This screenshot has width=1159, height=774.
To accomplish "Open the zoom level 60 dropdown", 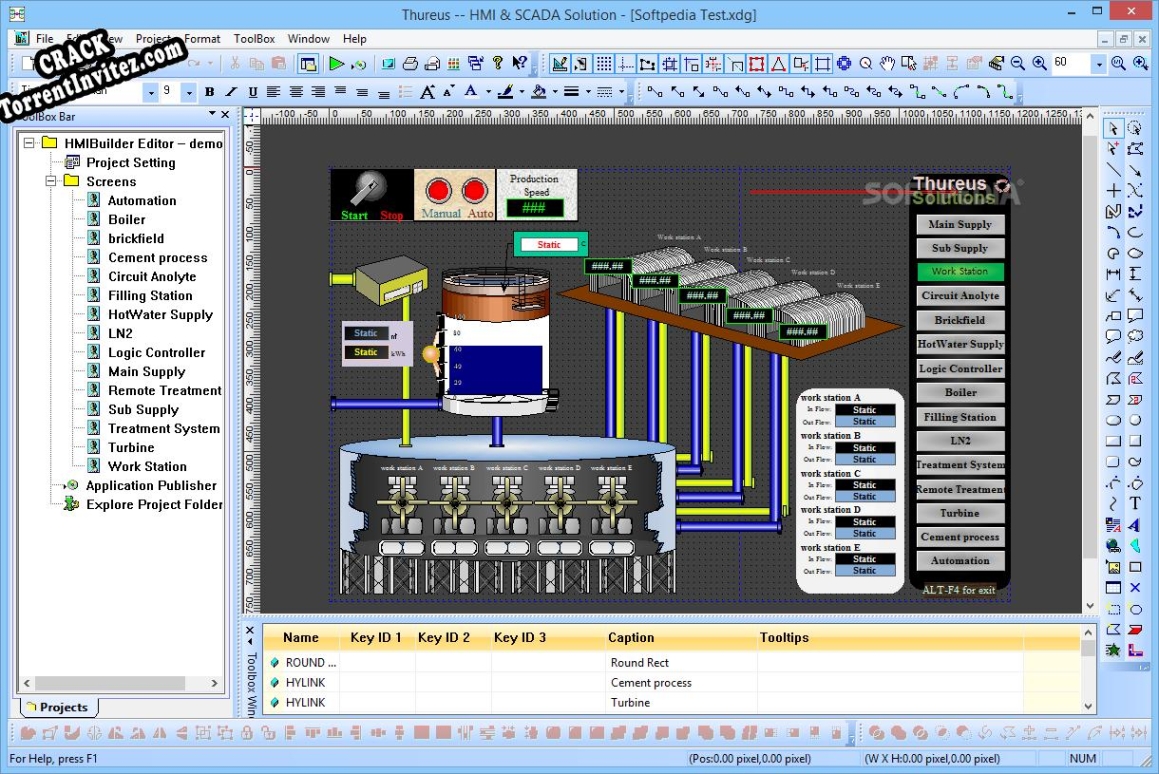I will click(1101, 63).
